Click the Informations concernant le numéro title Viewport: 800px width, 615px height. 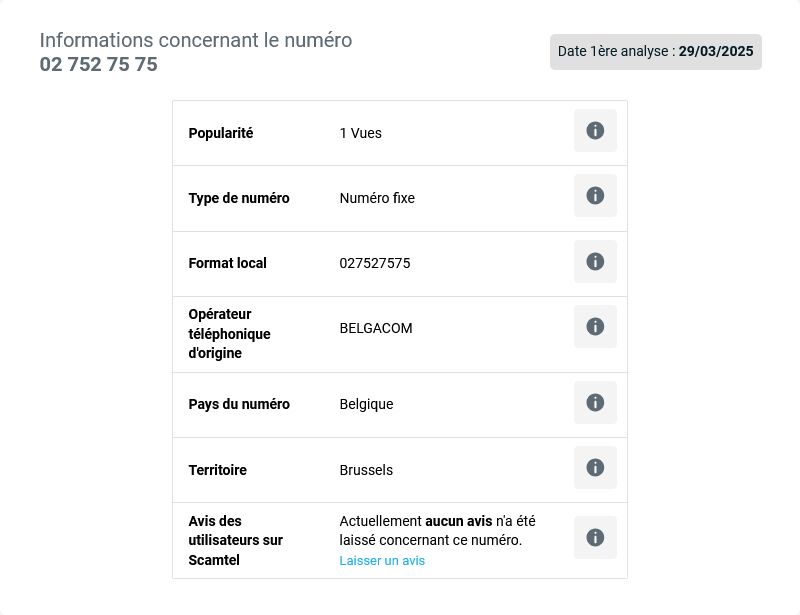click(x=196, y=40)
